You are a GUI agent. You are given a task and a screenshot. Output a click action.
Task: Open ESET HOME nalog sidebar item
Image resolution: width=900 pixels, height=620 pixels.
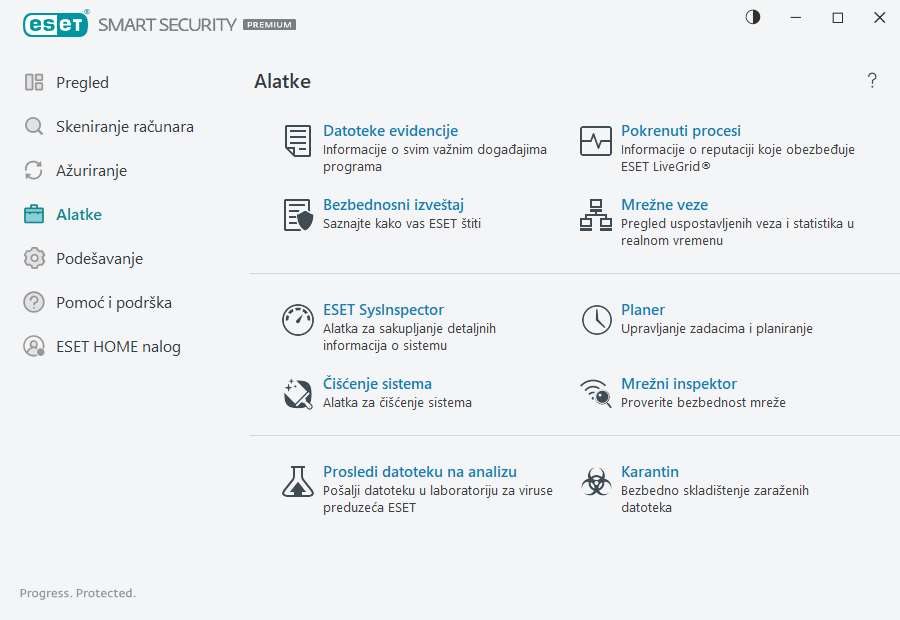tap(118, 347)
